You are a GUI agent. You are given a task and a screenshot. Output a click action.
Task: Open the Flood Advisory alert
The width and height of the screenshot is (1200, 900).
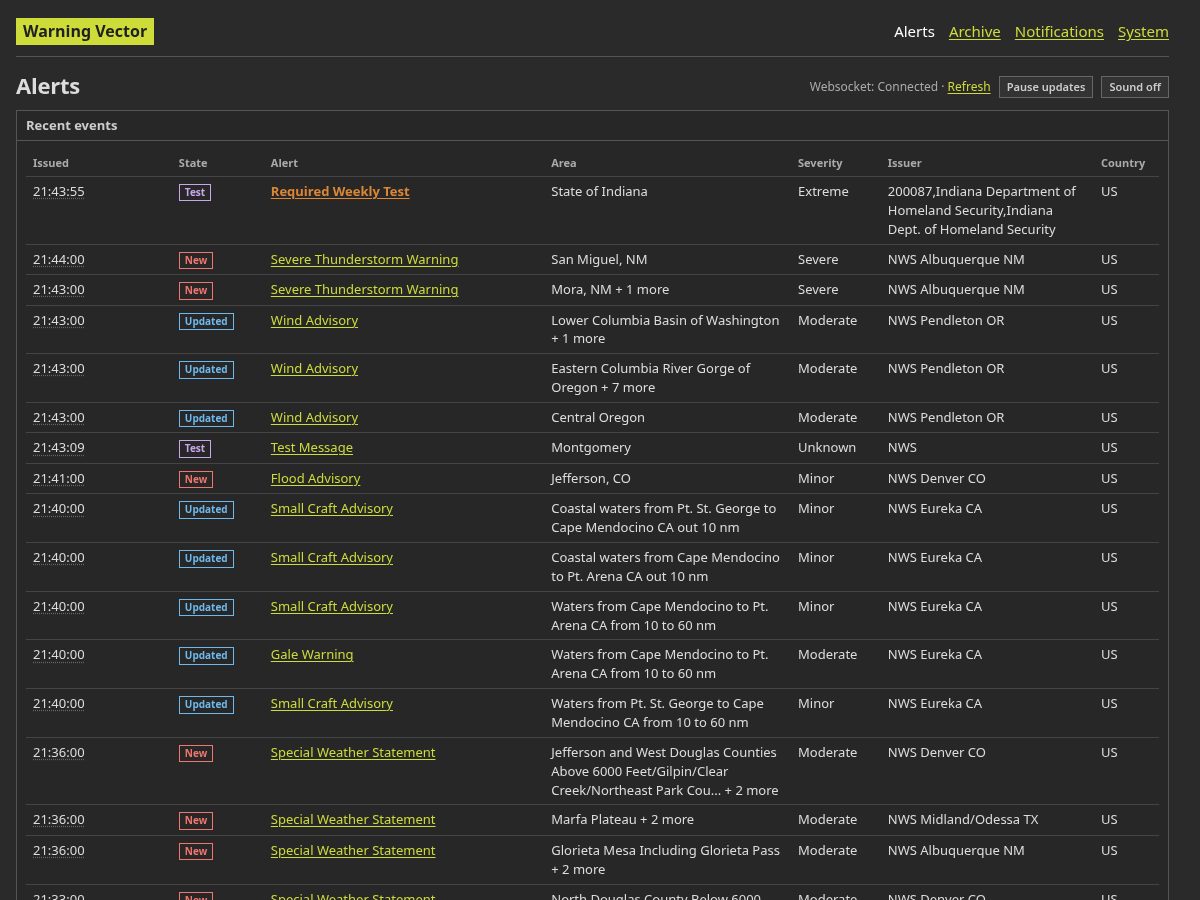coord(315,479)
